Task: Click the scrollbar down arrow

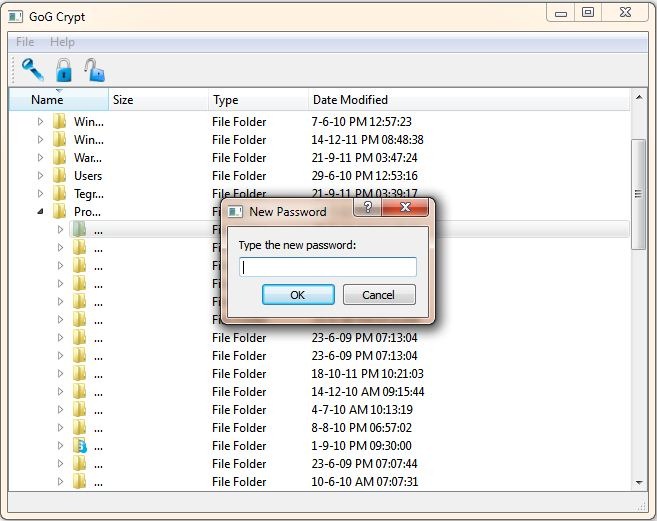Action: click(638, 482)
